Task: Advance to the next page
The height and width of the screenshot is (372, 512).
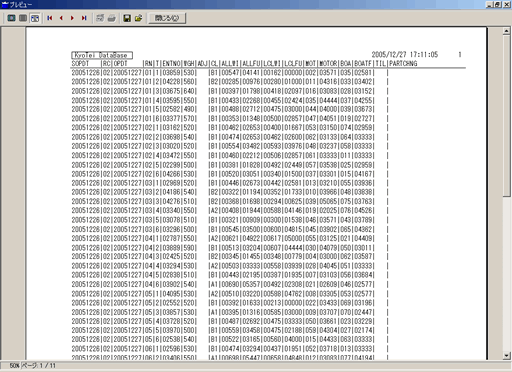Action: point(72,18)
